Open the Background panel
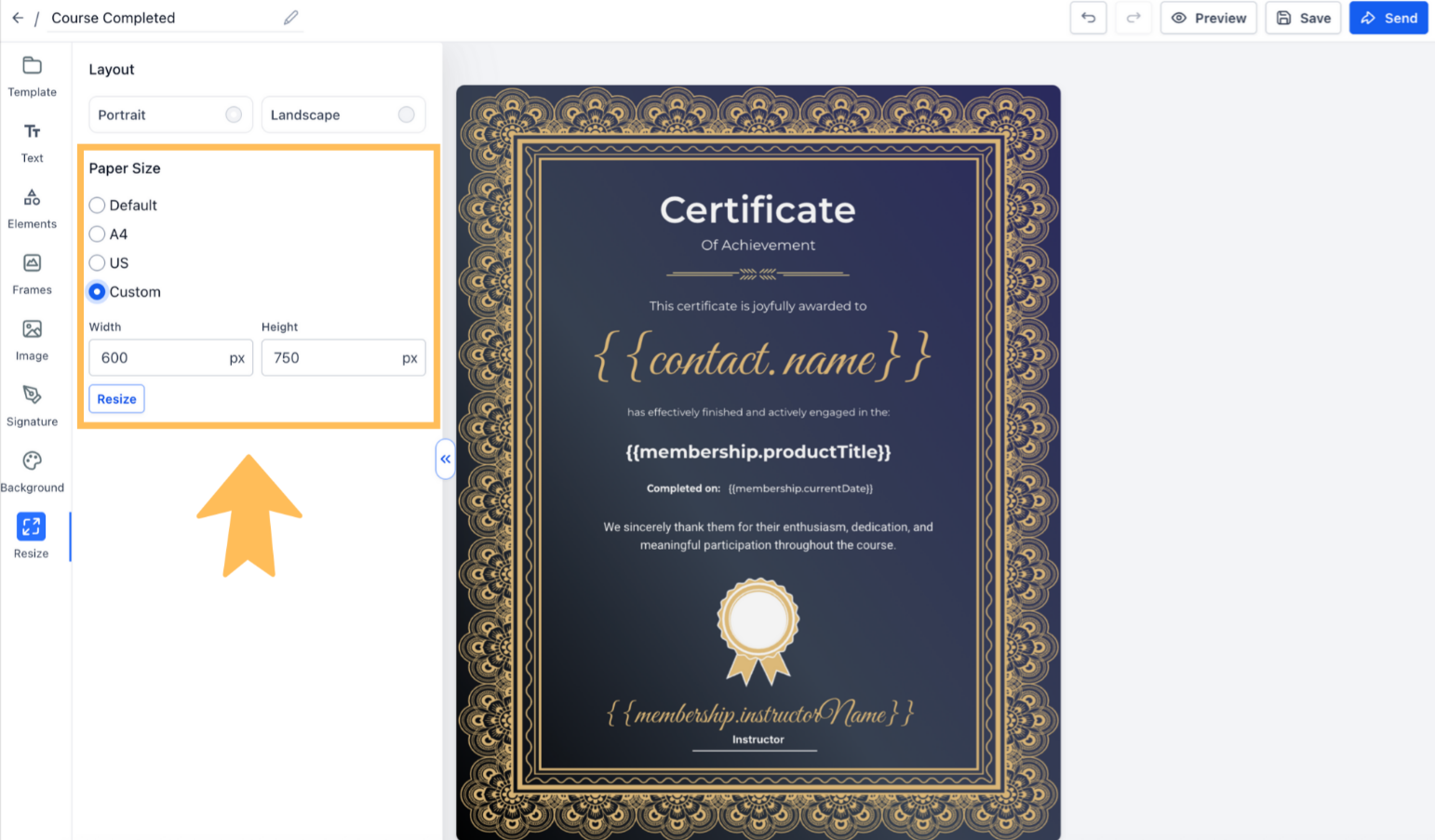This screenshot has width=1435, height=840. coord(33,473)
